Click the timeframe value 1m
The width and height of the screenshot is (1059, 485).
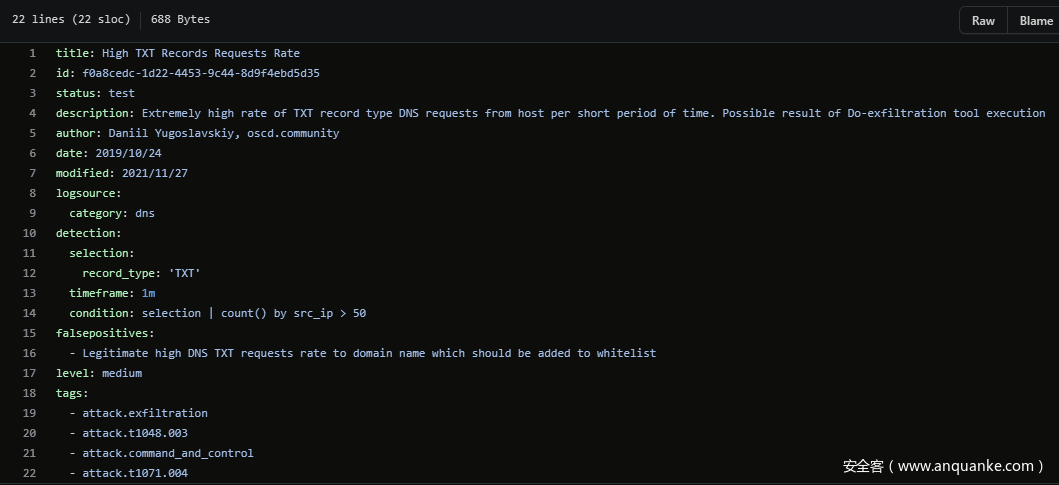tap(148, 293)
